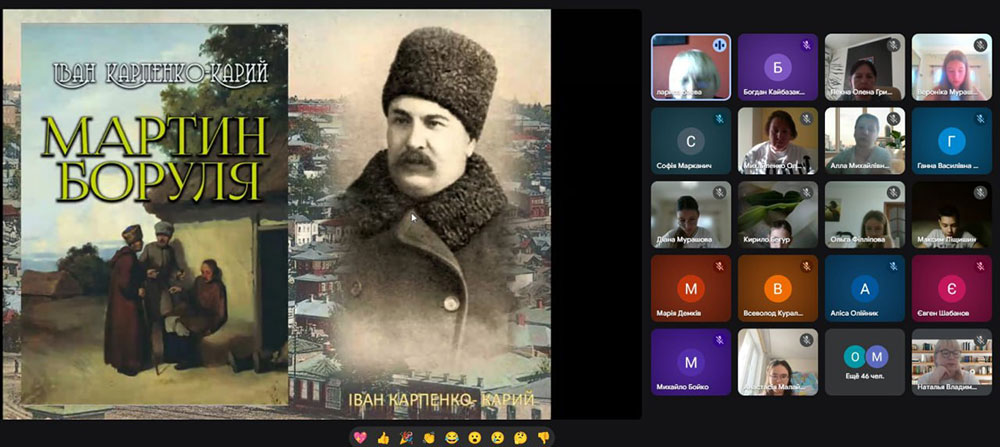Viewport: 1000px width, 447px height.
Task: Click muted mic icon on Аліса Олійник tile
Action: pyautogui.click(x=893, y=267)
